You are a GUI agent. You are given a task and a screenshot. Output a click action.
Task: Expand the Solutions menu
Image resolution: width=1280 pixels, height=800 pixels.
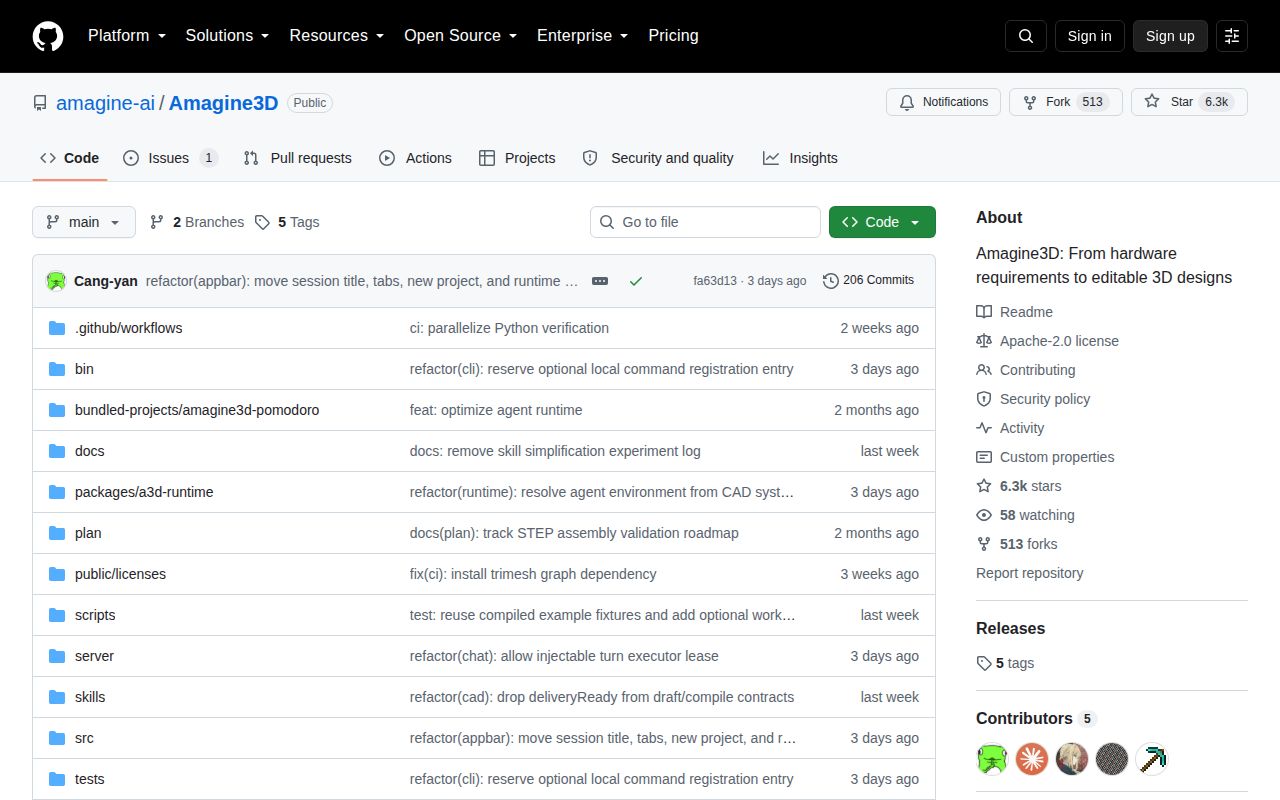coord(227,36)
